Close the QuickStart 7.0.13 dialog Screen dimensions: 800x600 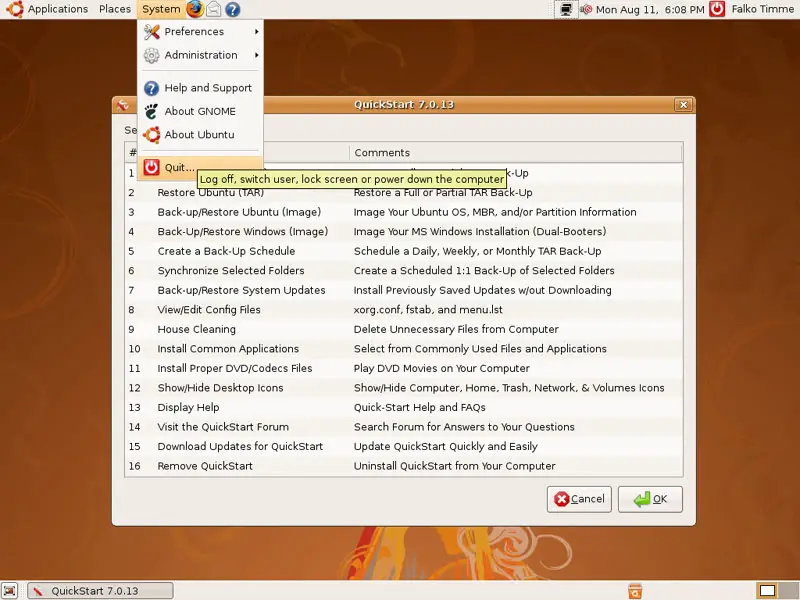pos(683,105)
